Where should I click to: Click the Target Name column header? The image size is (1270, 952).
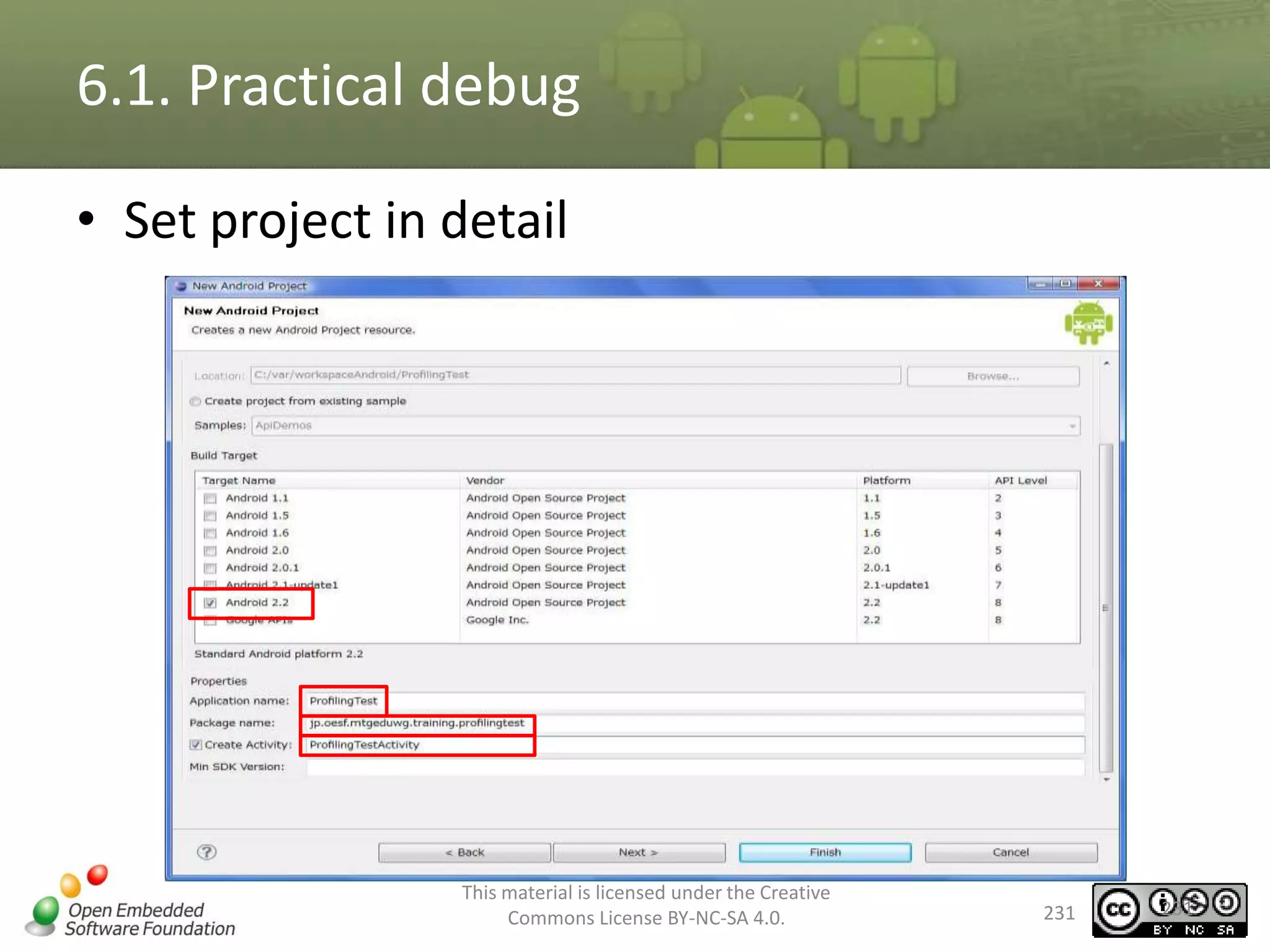coord(238,480)
